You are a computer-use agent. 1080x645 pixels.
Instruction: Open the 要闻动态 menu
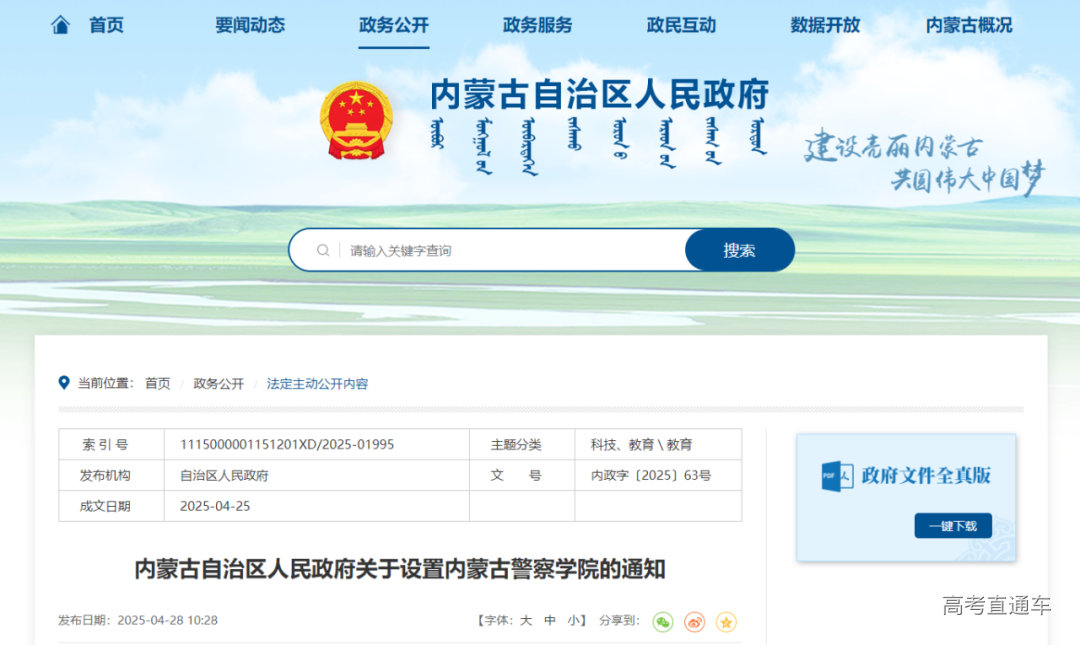[x=250, y=25]
